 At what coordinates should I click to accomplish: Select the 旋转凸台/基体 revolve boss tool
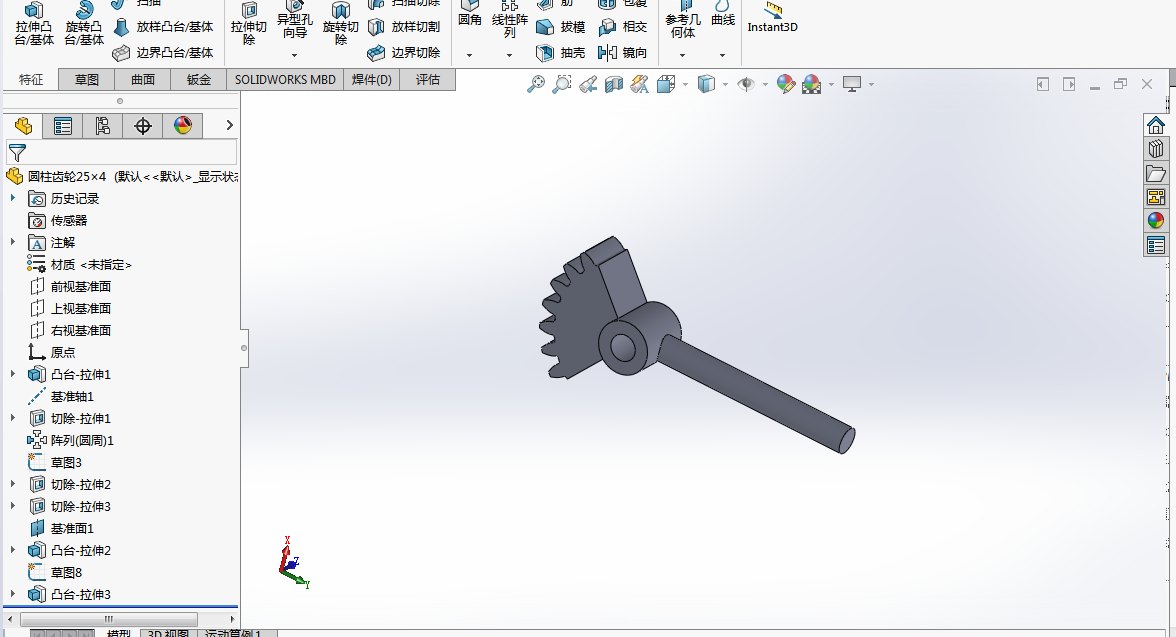click(x=84, y=23)
